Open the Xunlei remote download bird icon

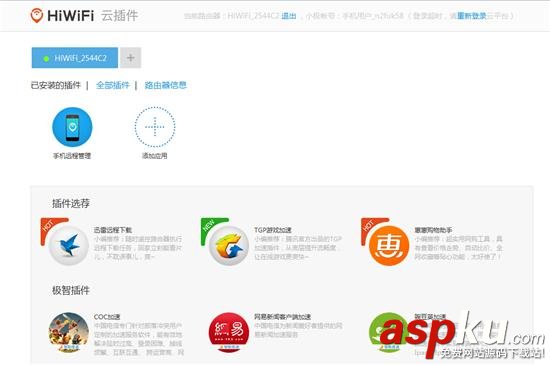click(69, 245)
